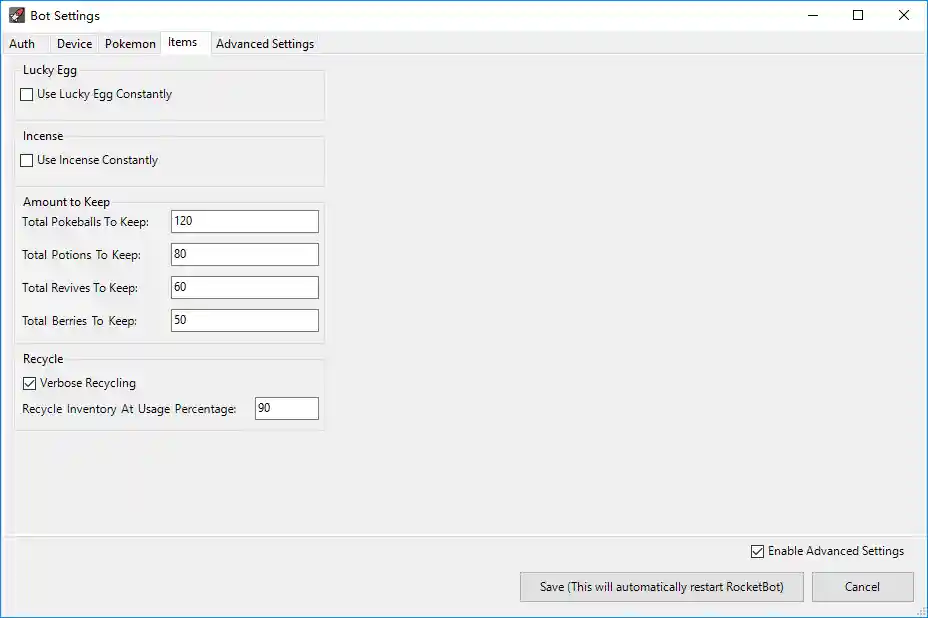The height and width of the screenshot is (618, 928).
Task: Open the Advanced Settings tab
Action: pyautogui.click(x=265, y=44)
